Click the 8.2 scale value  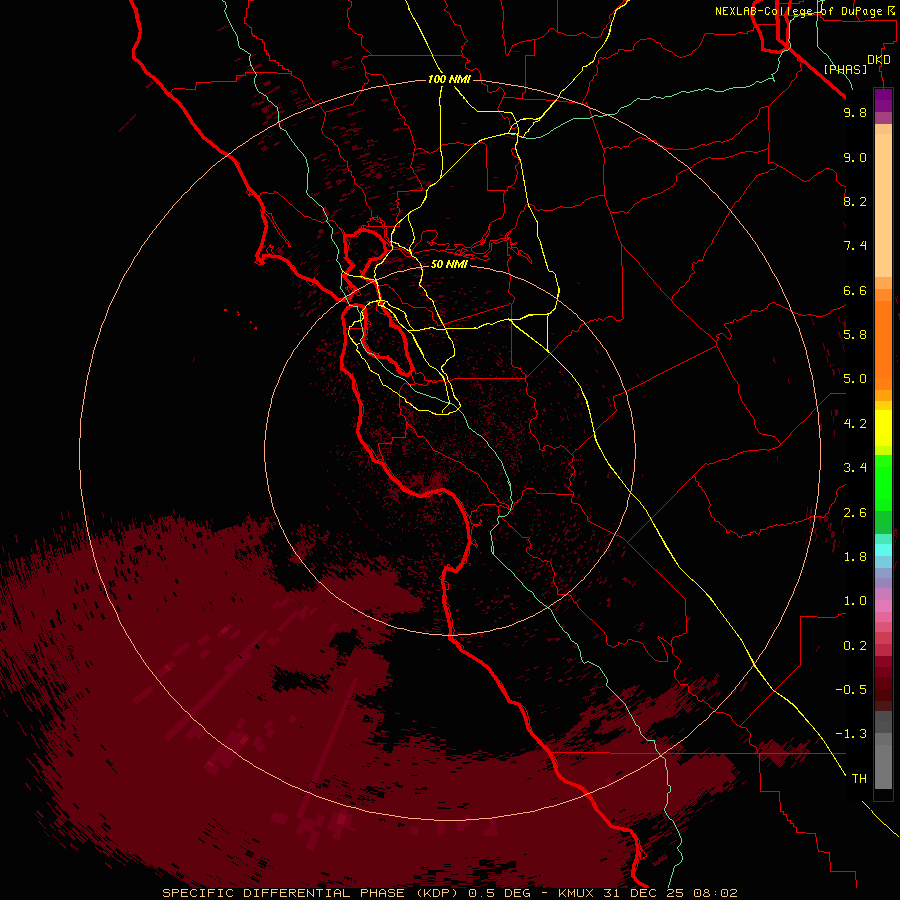[x=855, y=201]
